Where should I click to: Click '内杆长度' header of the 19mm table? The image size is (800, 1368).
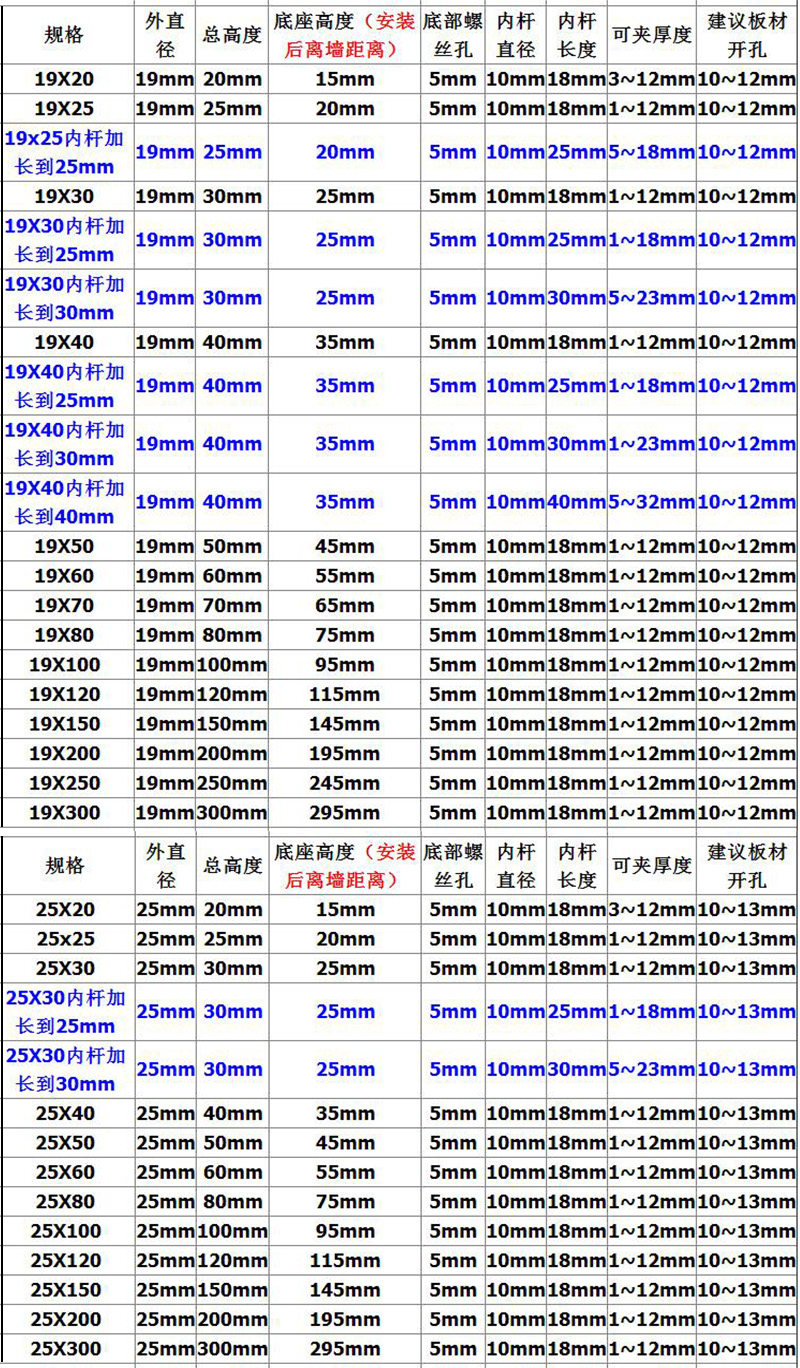(x=577, y=35)
